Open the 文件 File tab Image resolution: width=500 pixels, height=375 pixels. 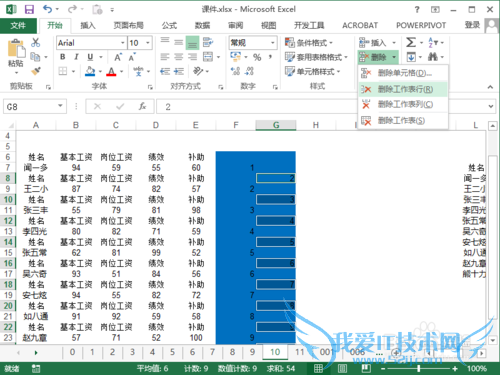pyautogui.click(x=18, y=25)
